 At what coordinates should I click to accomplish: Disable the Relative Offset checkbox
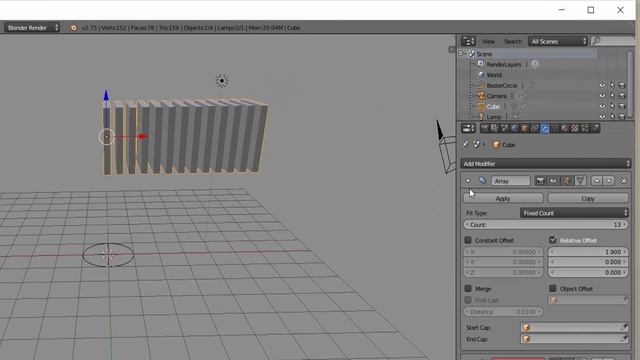pos(553,240)
